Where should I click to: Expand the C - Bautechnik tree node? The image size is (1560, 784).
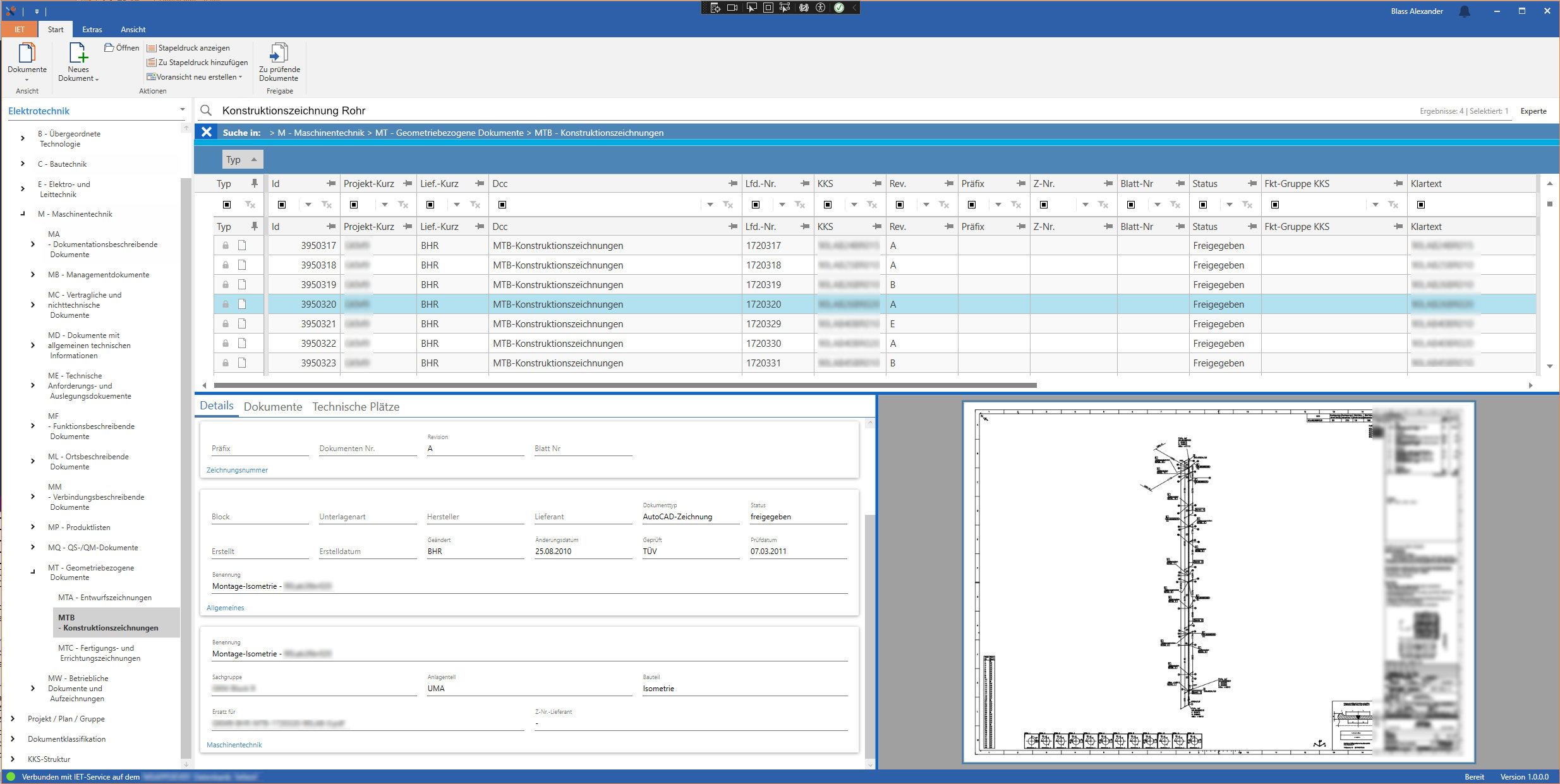23,164
